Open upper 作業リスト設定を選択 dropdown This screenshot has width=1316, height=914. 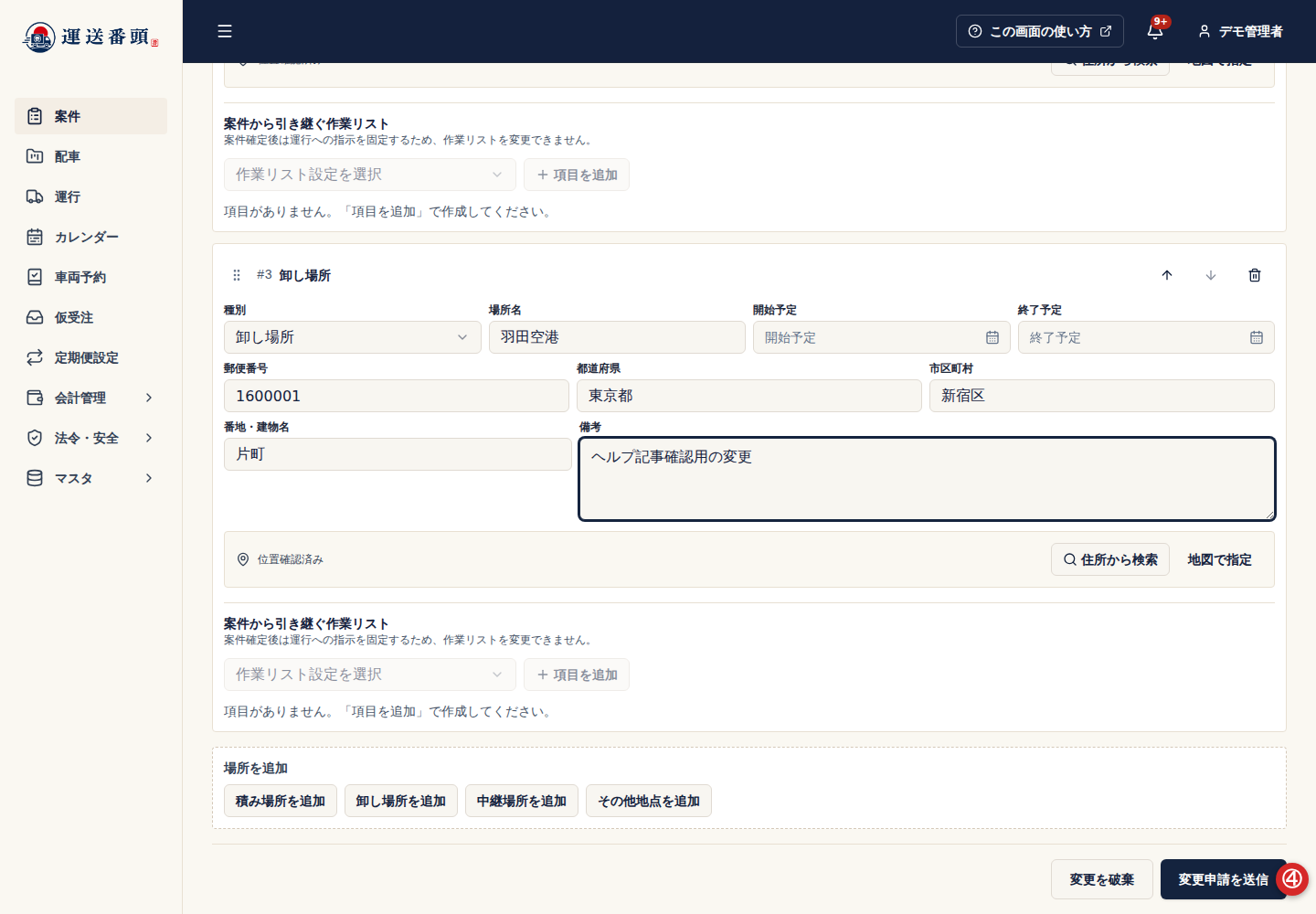(370, 175)
